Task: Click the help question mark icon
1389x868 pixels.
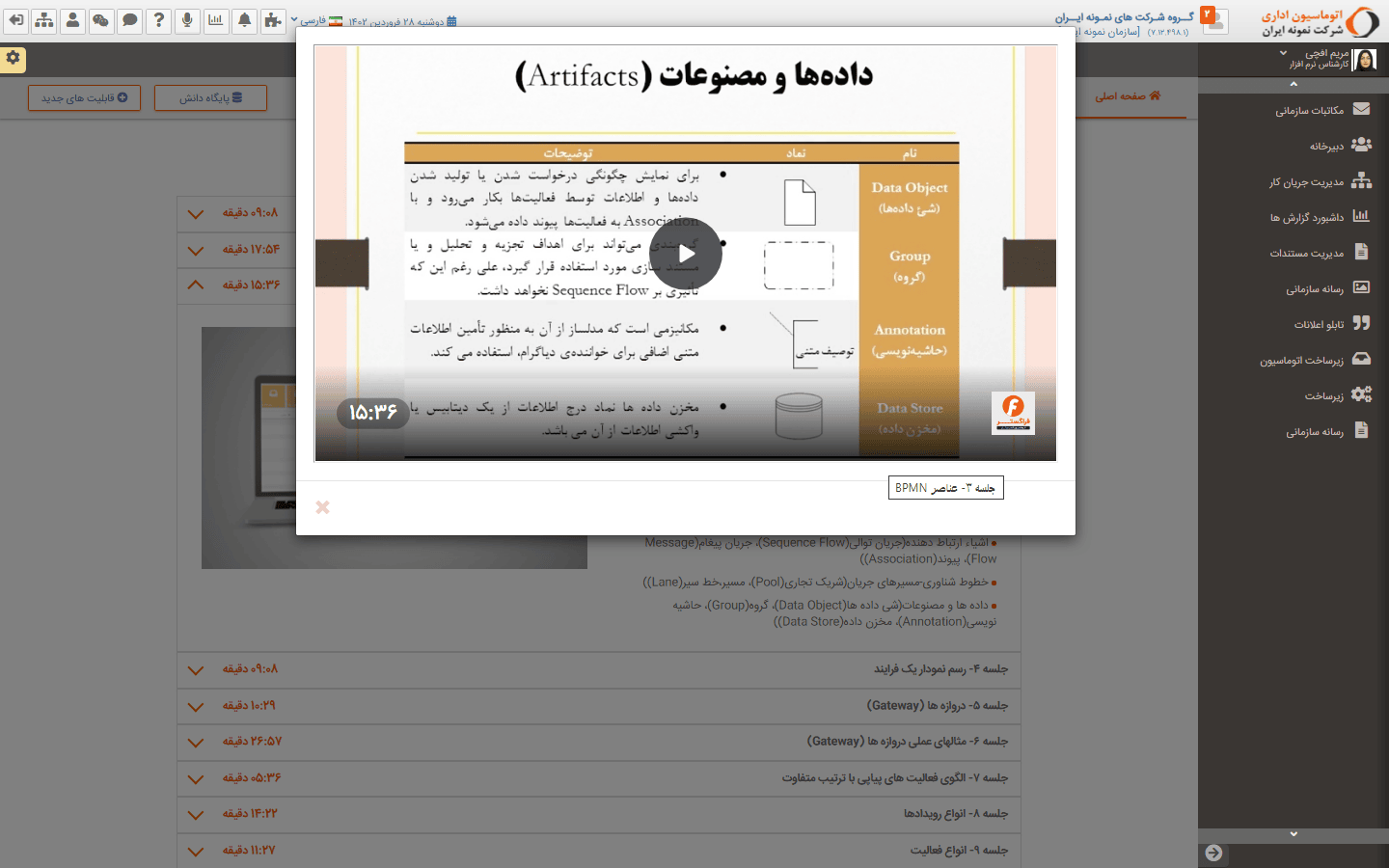Action: [x=159, y=20]
